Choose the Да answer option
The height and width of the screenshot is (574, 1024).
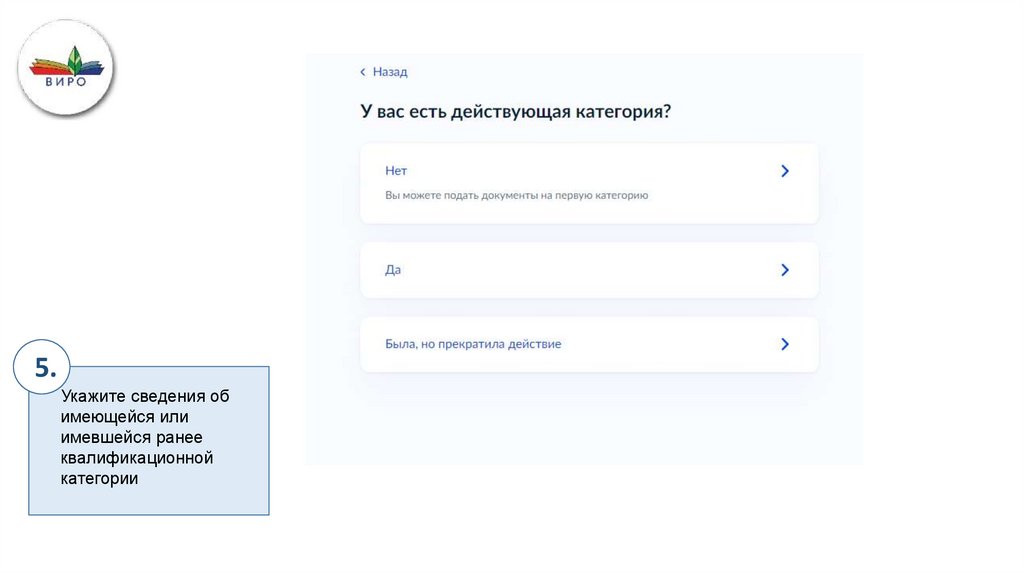click(x=589, y=270)
